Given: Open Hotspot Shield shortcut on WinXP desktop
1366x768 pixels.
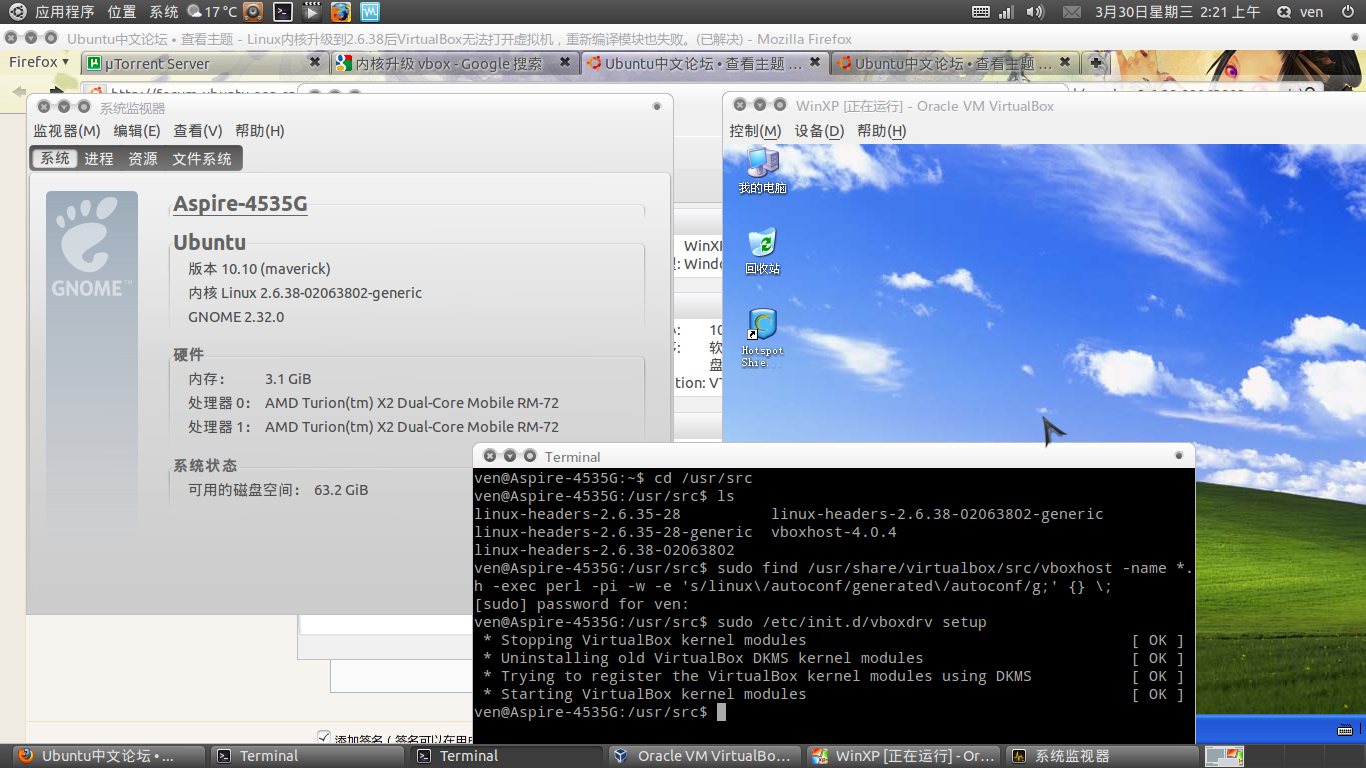Looking at the screenshot, I should [x=762, y=338].
